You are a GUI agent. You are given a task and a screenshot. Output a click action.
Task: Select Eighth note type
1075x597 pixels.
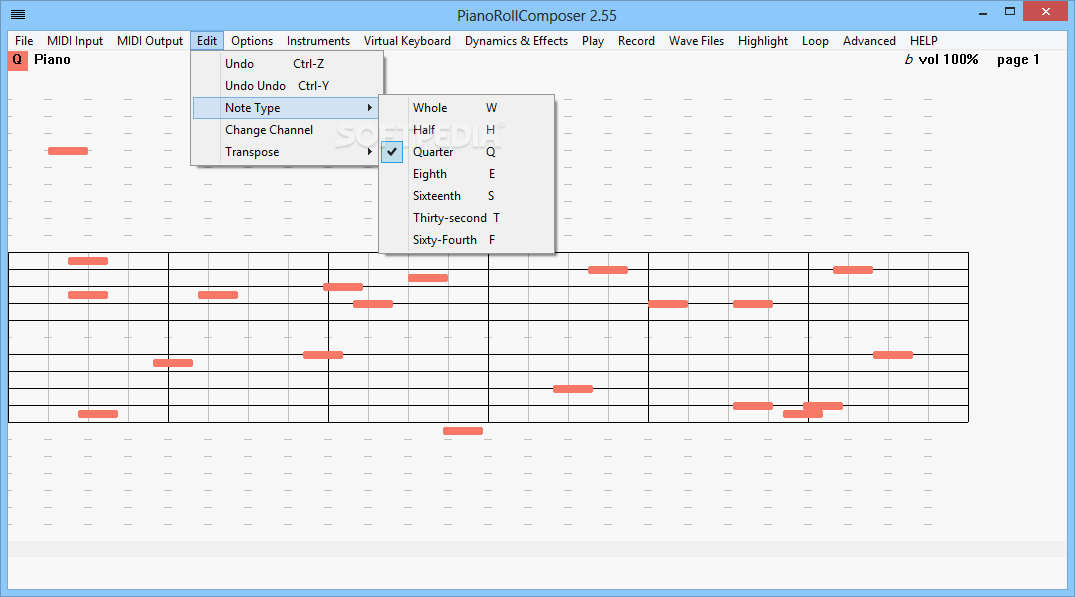click(466, 173)
